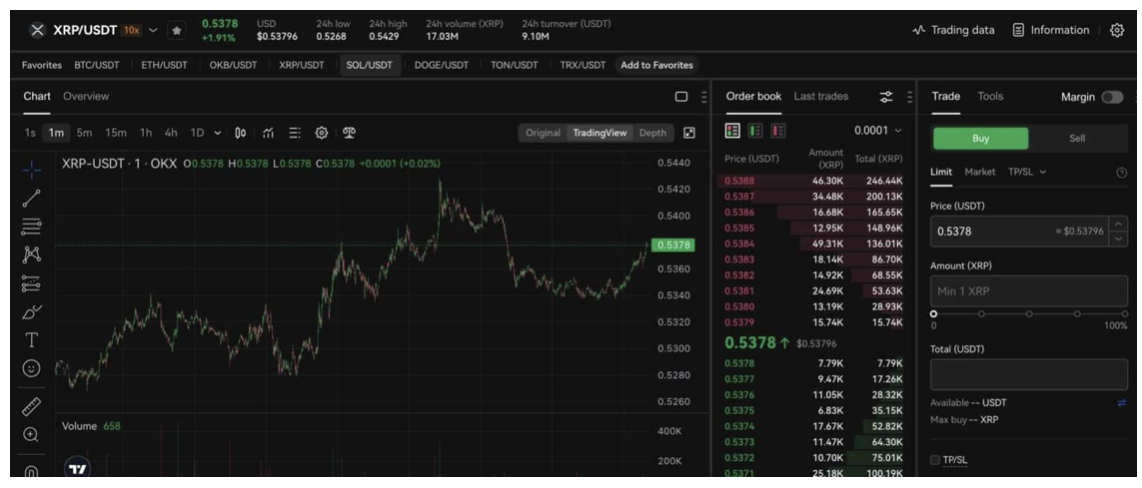Open candlestick chart style selector
1142x488 pixels.
point(241,133)
